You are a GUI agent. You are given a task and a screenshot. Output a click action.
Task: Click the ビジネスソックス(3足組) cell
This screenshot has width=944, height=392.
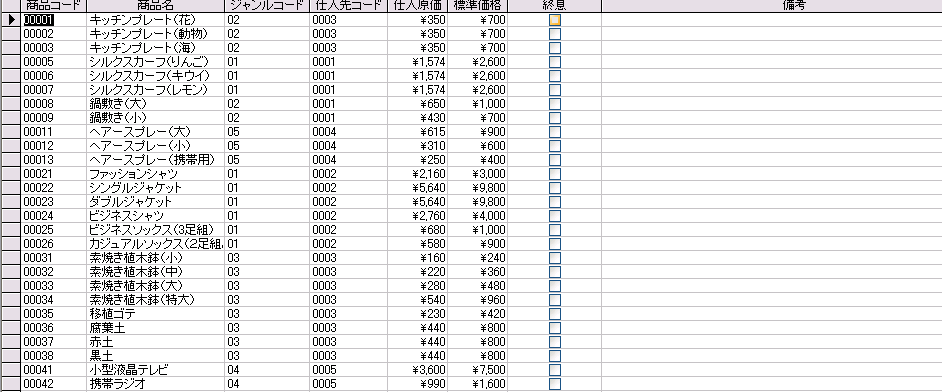point(155,229)
